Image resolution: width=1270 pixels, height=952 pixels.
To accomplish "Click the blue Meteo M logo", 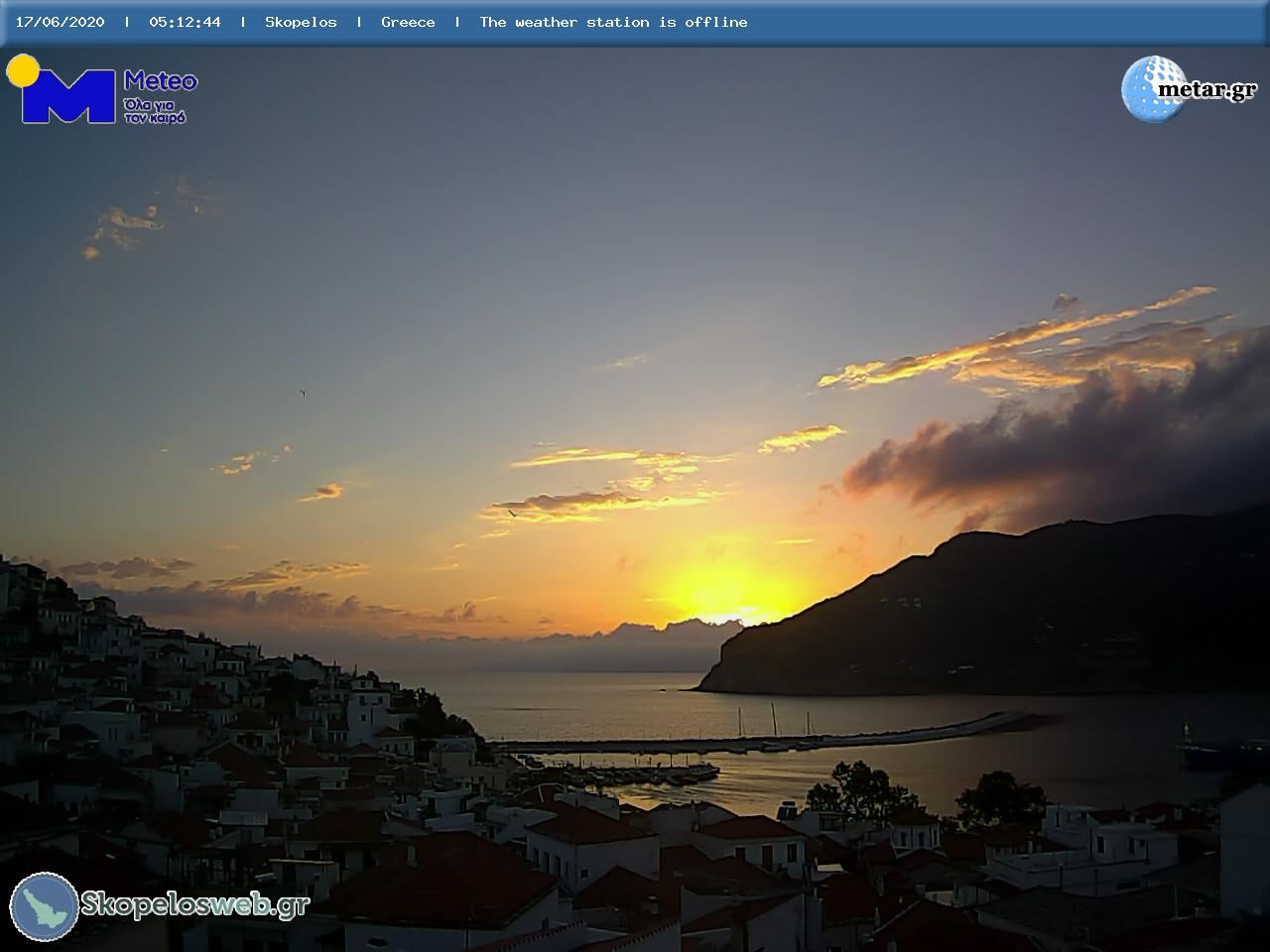I will 67,97.
